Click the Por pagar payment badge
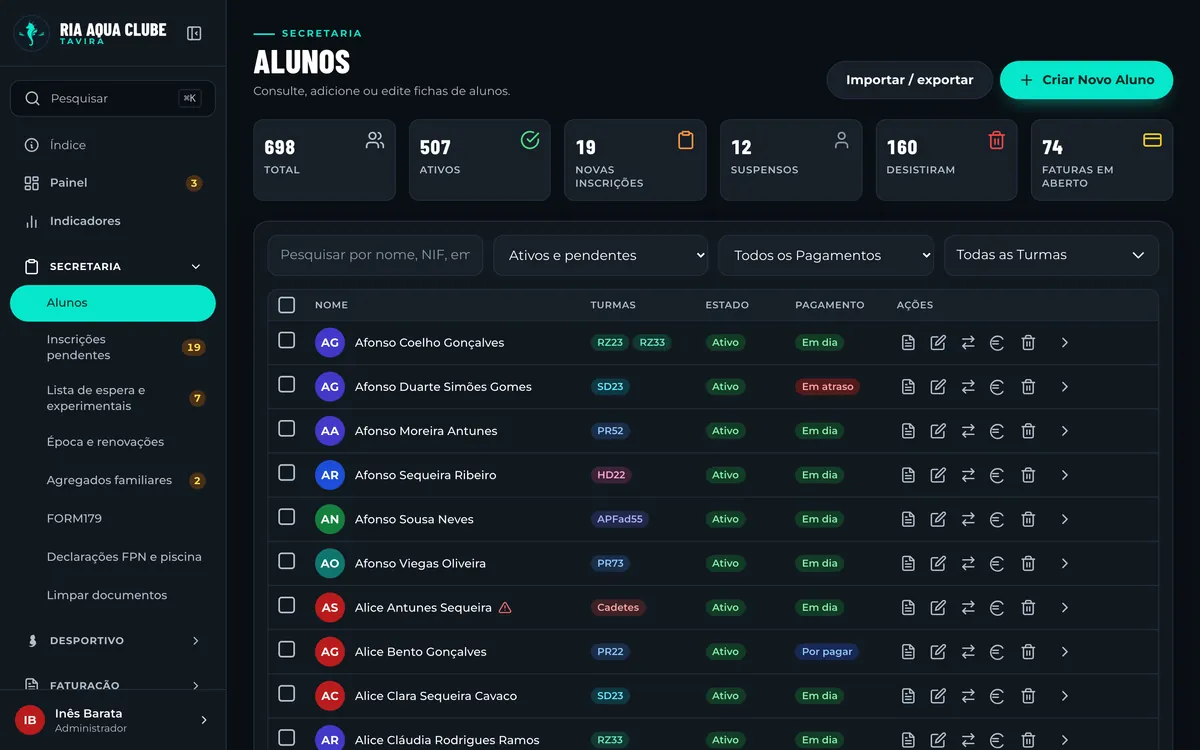1200x750 pixels. pyautogui.click(x=827, y=651)
